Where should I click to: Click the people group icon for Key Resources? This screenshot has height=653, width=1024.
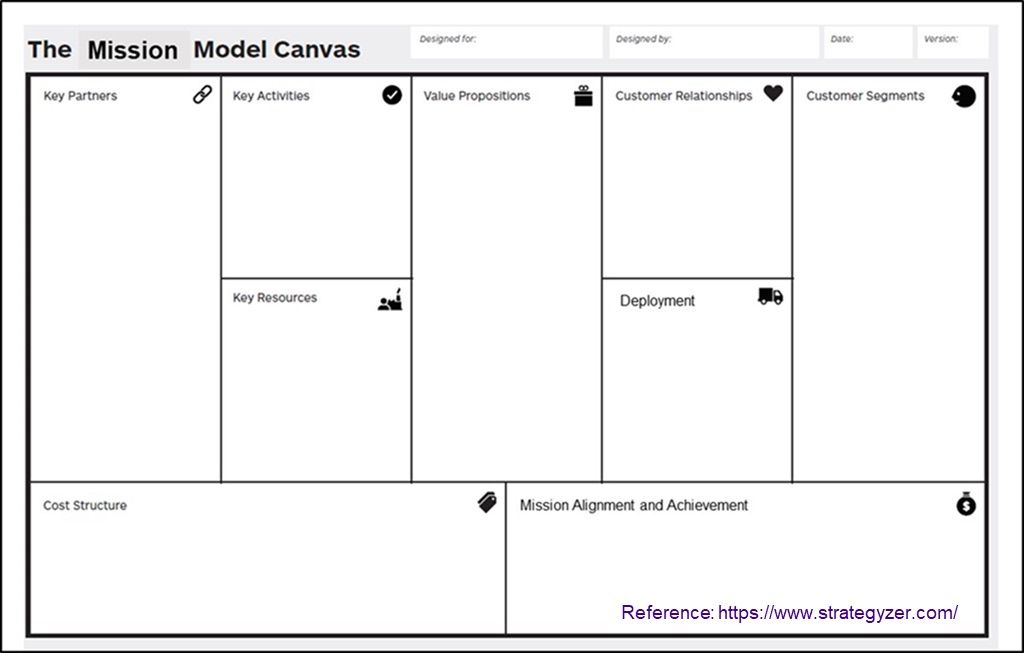click(390, 298)
